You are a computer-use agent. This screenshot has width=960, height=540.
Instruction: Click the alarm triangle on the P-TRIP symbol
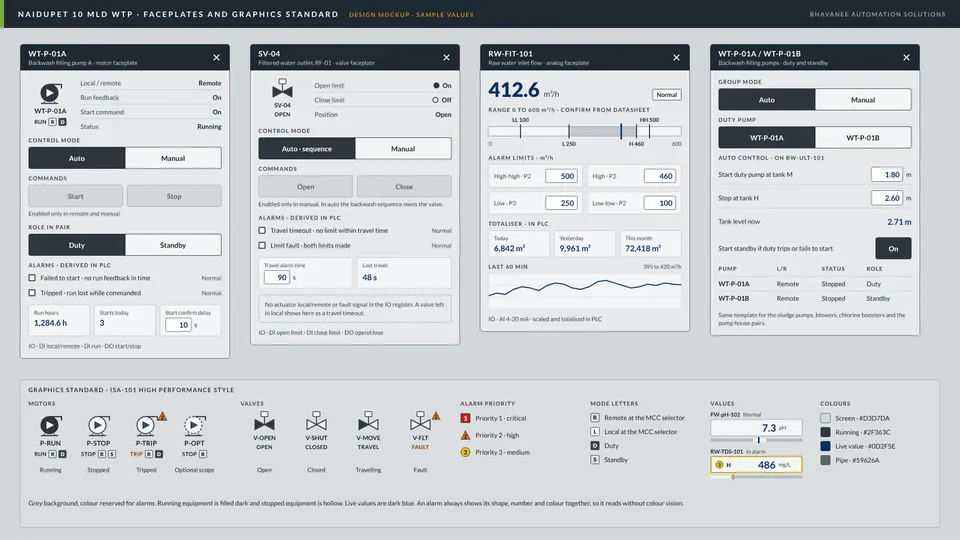[162, 416]
